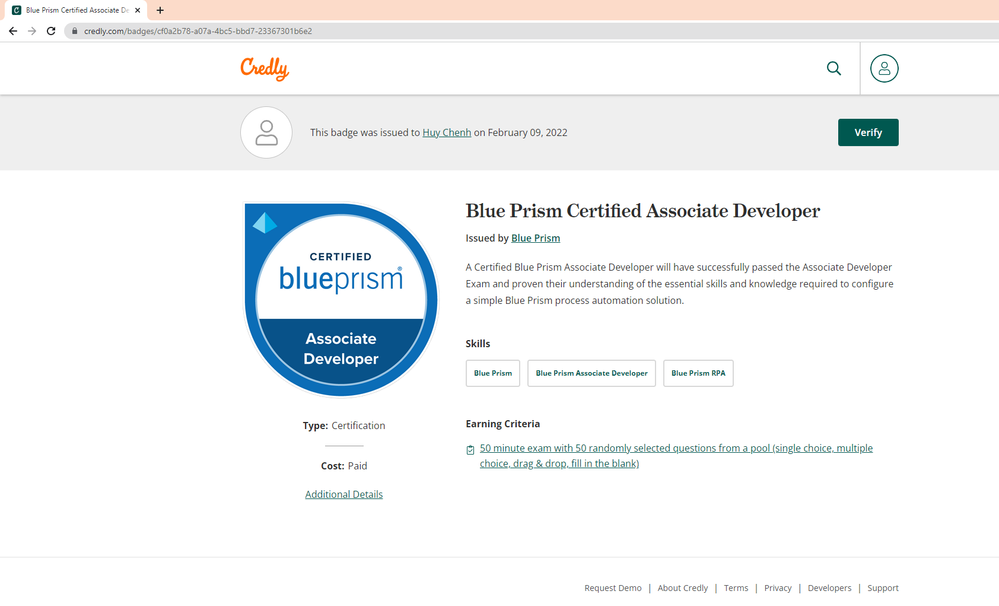Open the user account profile icon

pyautogui.click(x=884, y=68)
